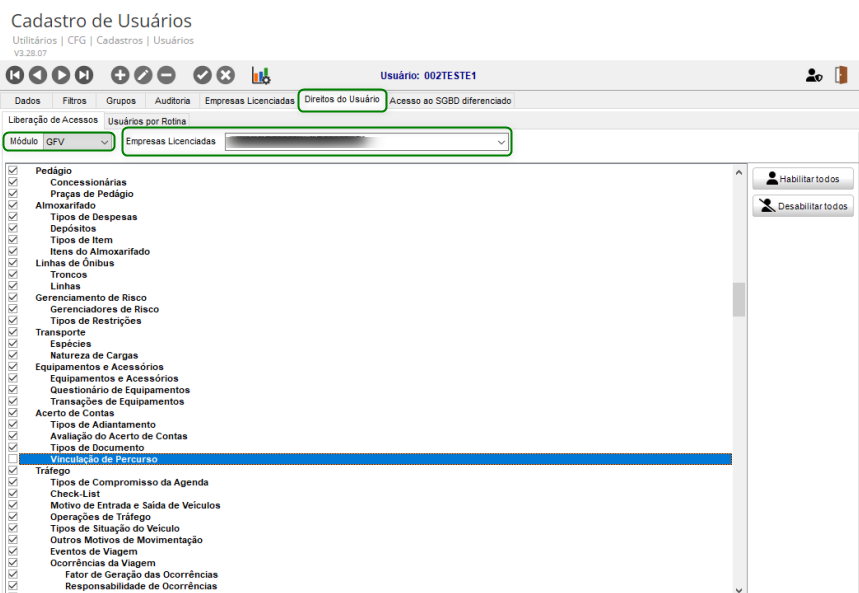Toggle the Concessionárias checkbox
Viewport: 859px width, 593px height.
click(x=13, y=182)
